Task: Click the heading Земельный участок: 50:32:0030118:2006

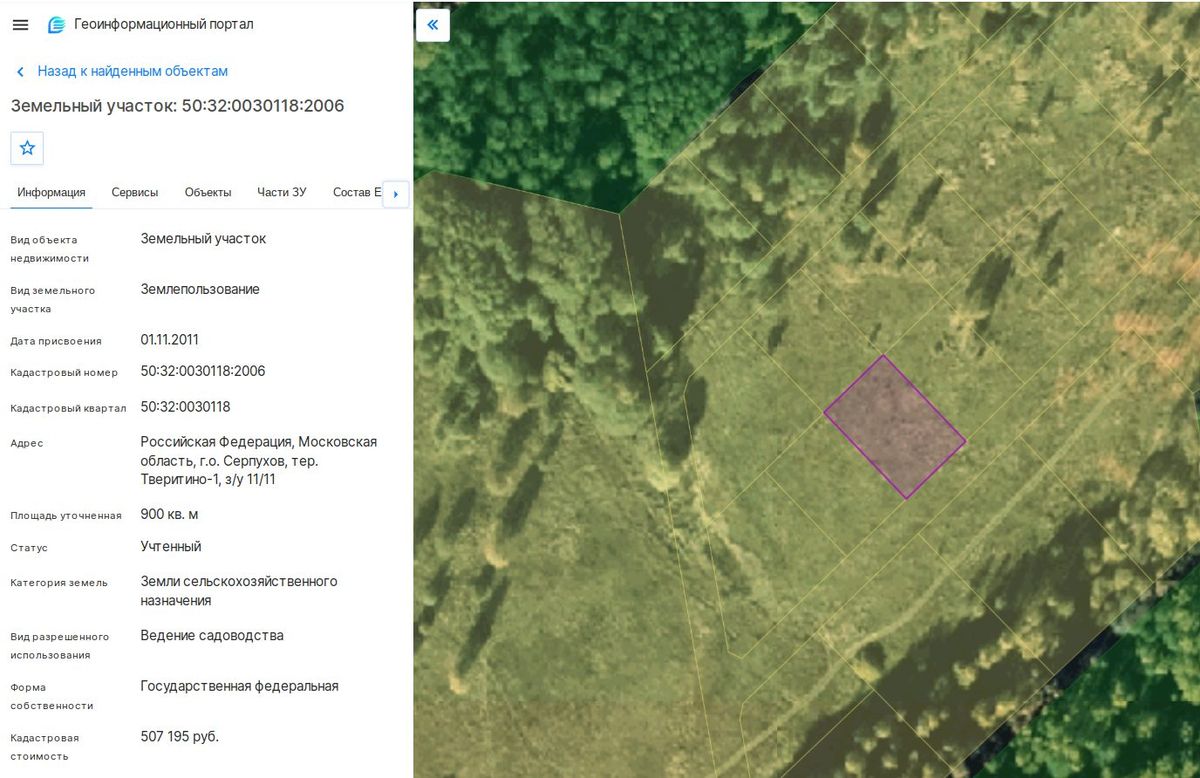Action: point(177,106)
